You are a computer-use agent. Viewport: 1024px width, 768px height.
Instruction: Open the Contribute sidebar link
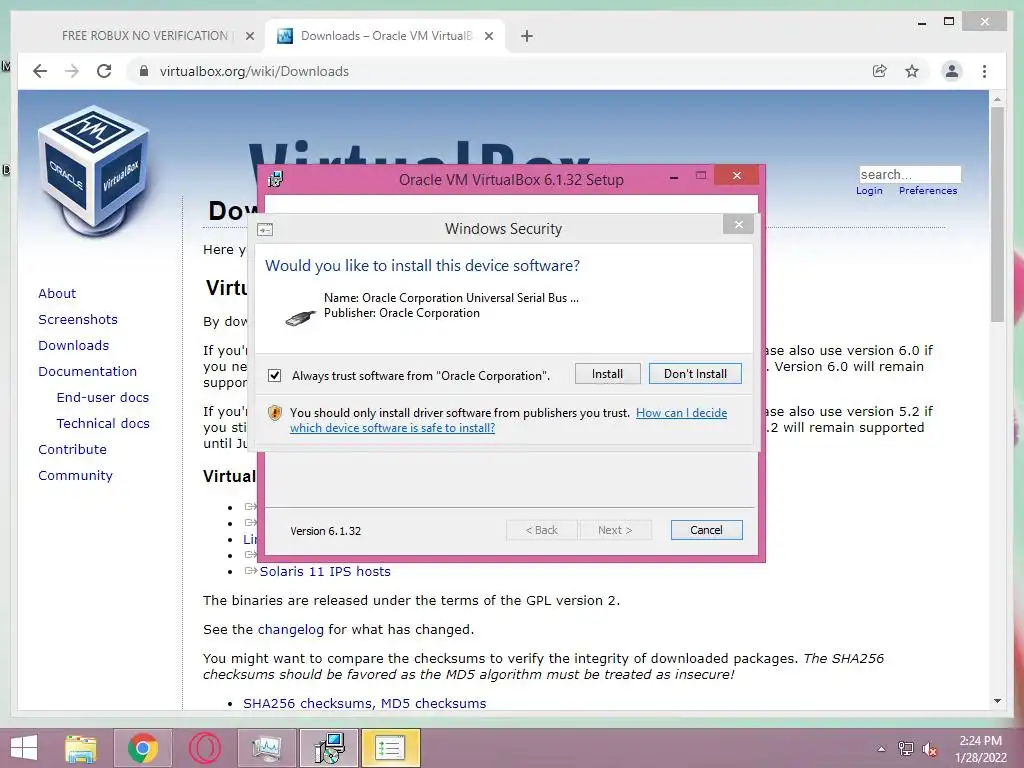(72, 449)
